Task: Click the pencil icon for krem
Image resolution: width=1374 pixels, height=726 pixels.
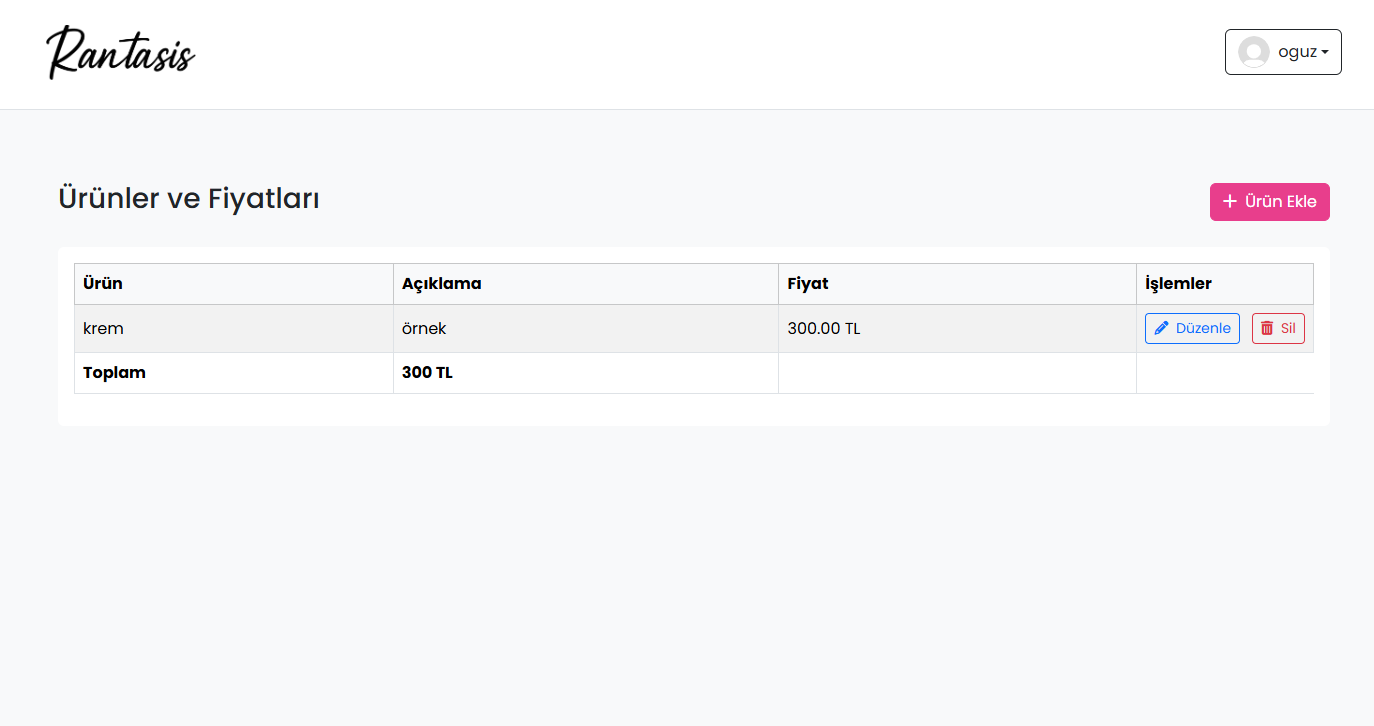Action: point(1162,328)
